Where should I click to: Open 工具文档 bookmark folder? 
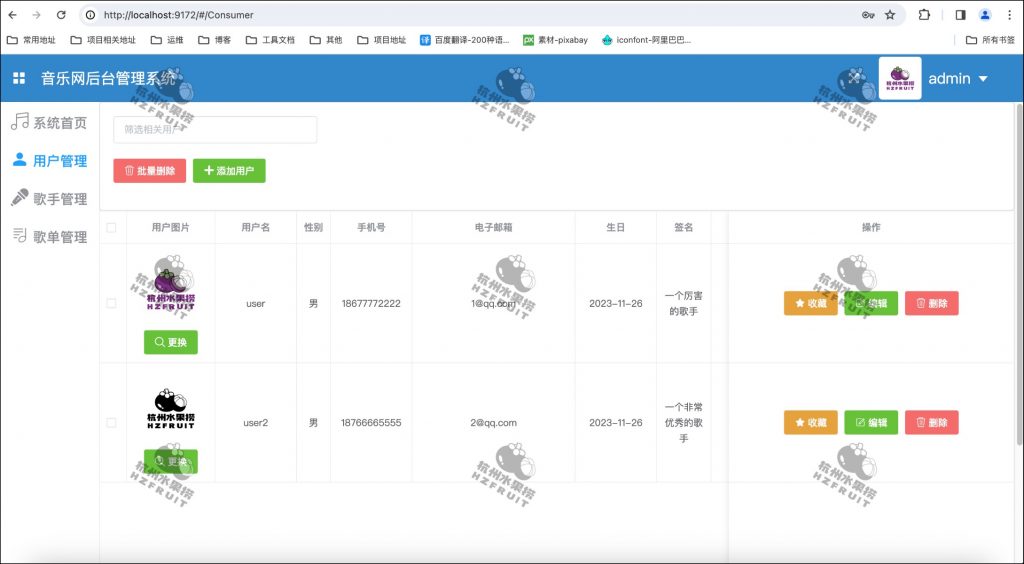tap(270, 40)
